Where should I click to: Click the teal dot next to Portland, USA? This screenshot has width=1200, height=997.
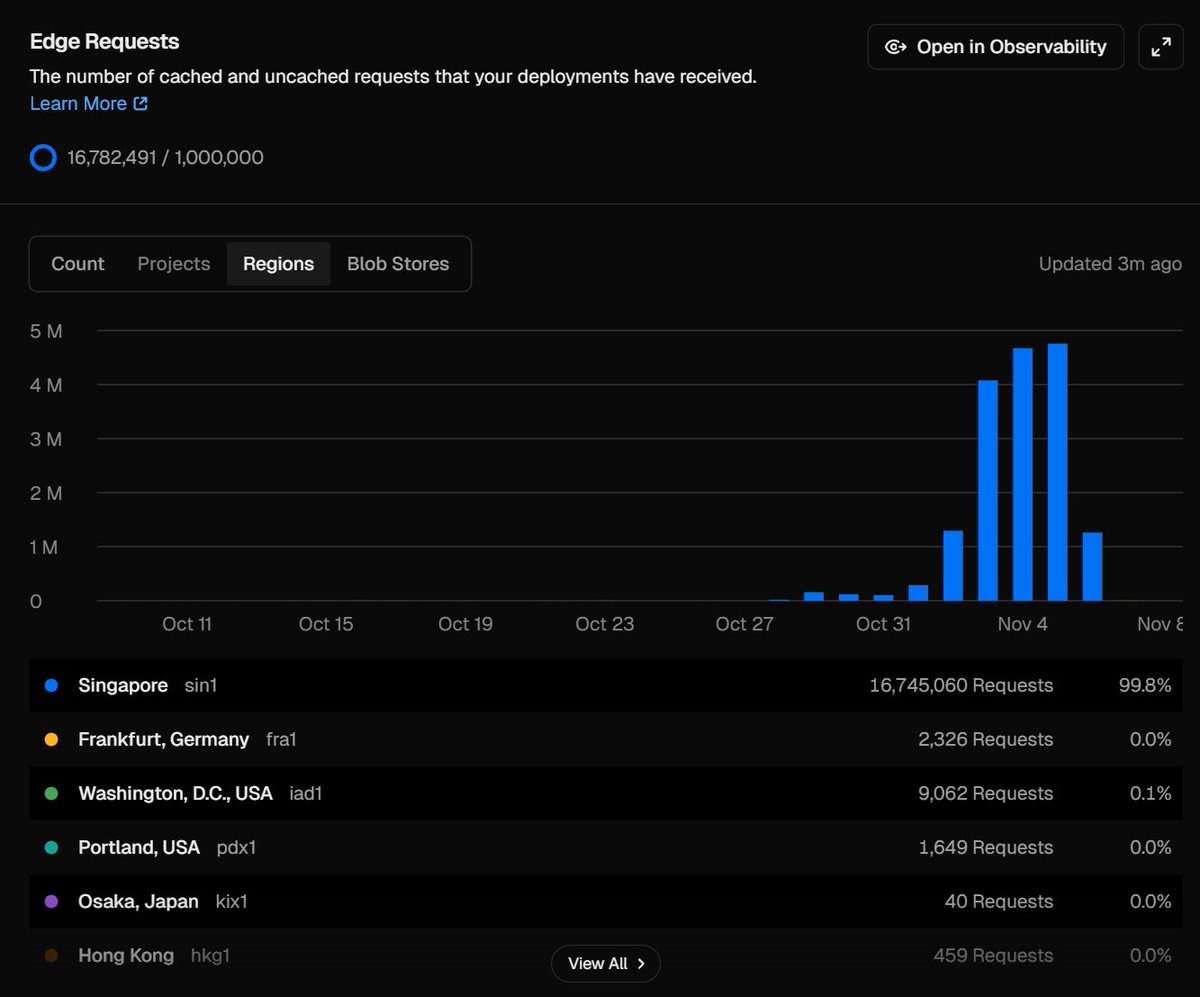pyautogui.click(x=52, y=848)
